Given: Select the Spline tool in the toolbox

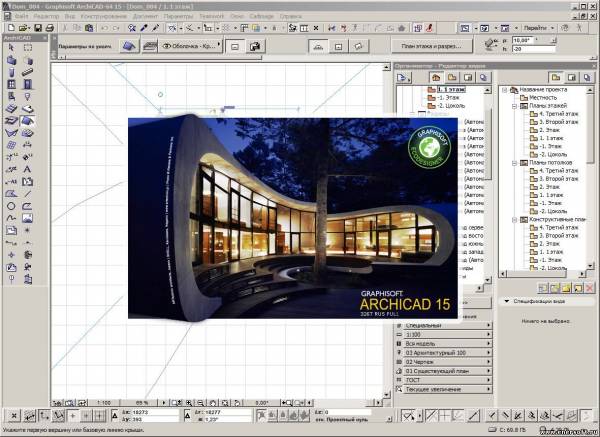Looking at the screenshot, I should coord(11,218).
